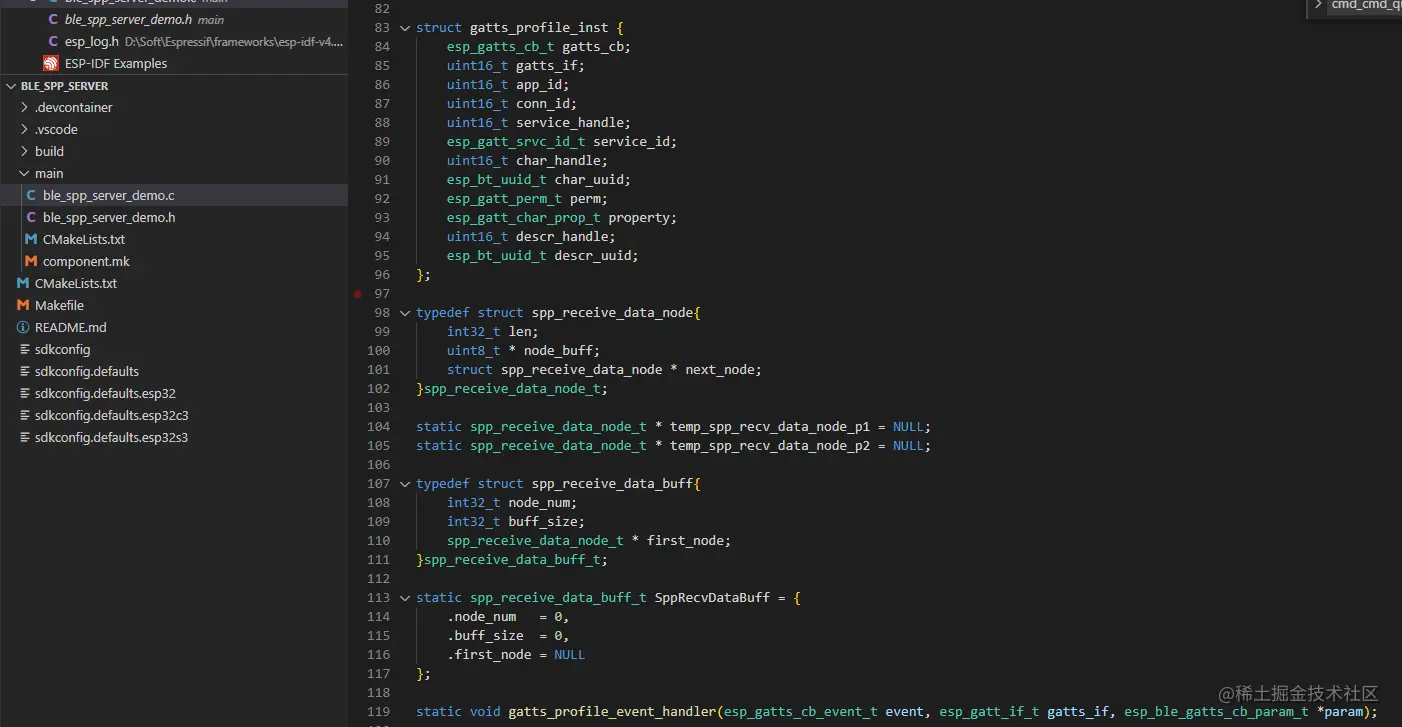This screenshot has height=727, width=1402.
Task: Click line number 119 in the gutter
Action: click(x=378, y=712)
